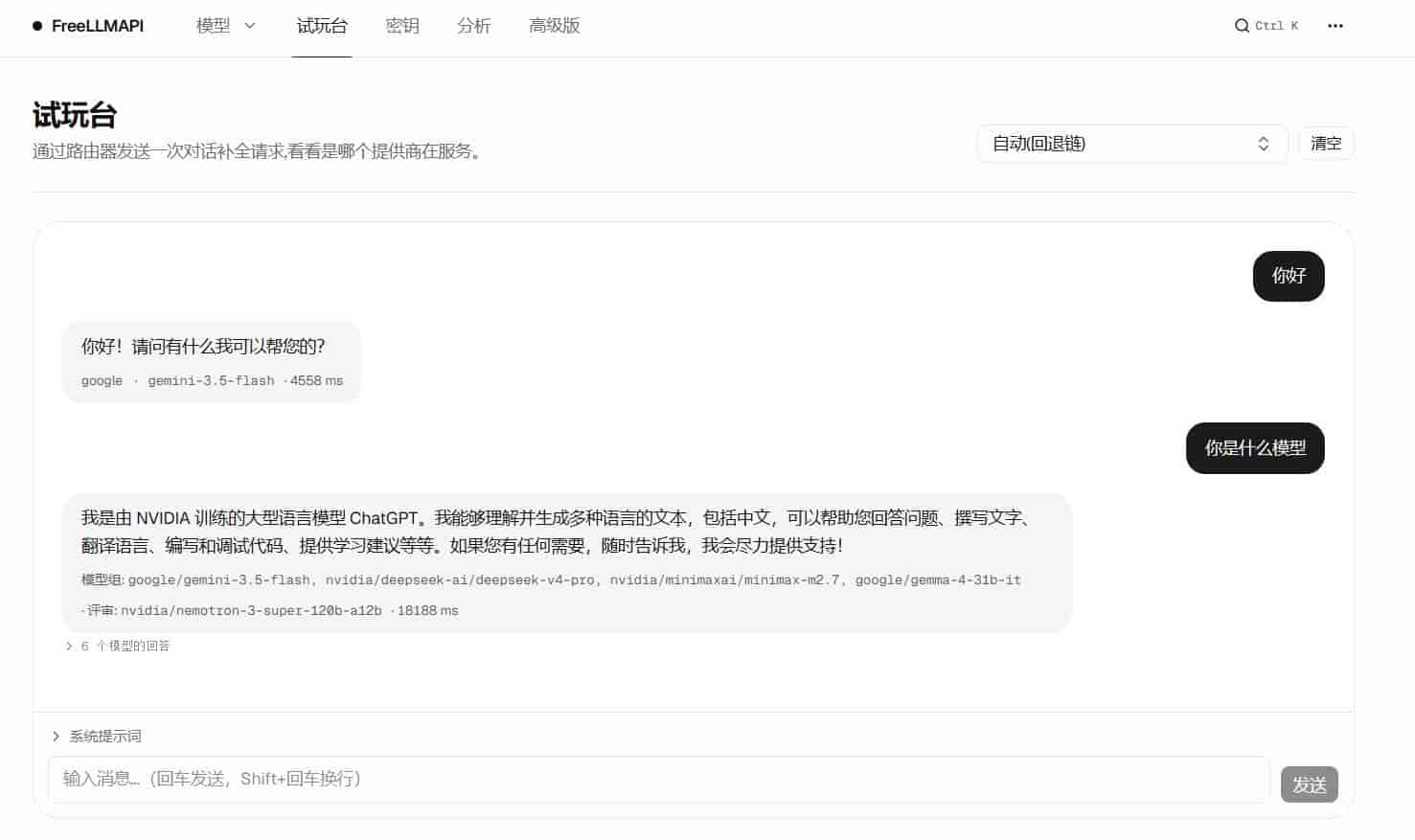Click the 通过路由器发送 description text

click(257, 151)
